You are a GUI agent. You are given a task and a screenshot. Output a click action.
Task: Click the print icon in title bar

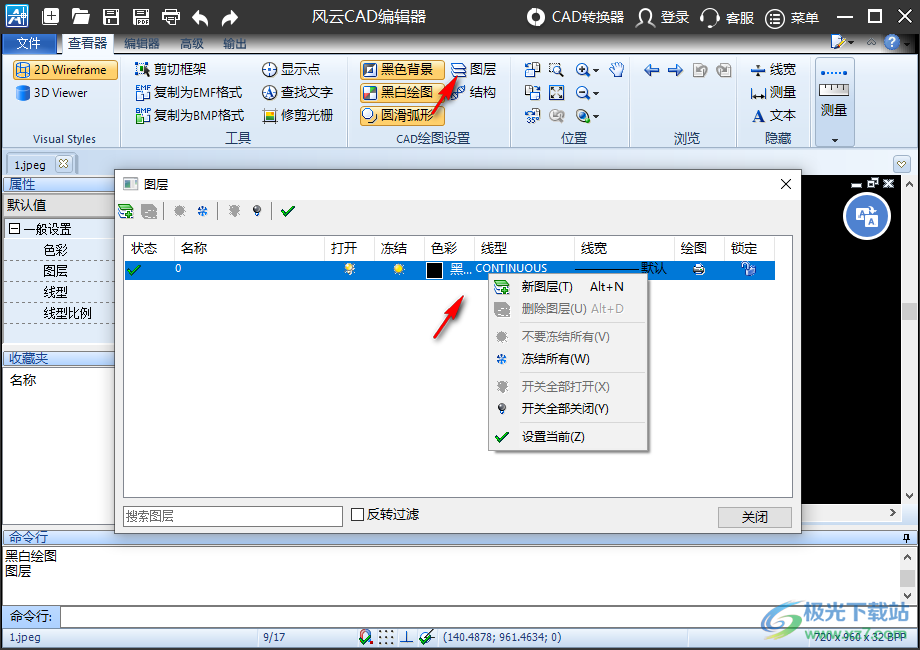tap(171, 16)
